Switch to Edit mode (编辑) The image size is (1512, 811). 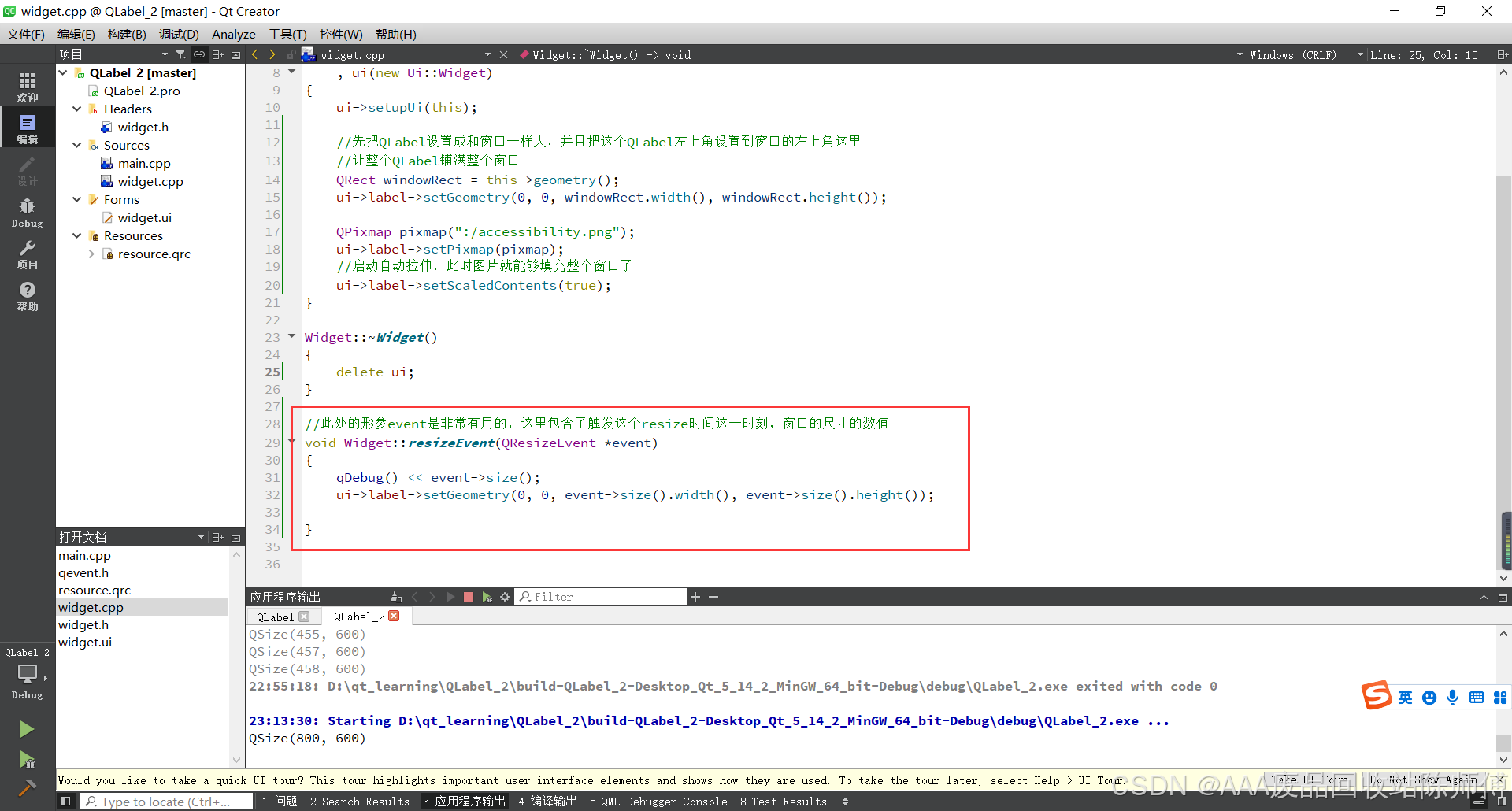pos(27,128)
